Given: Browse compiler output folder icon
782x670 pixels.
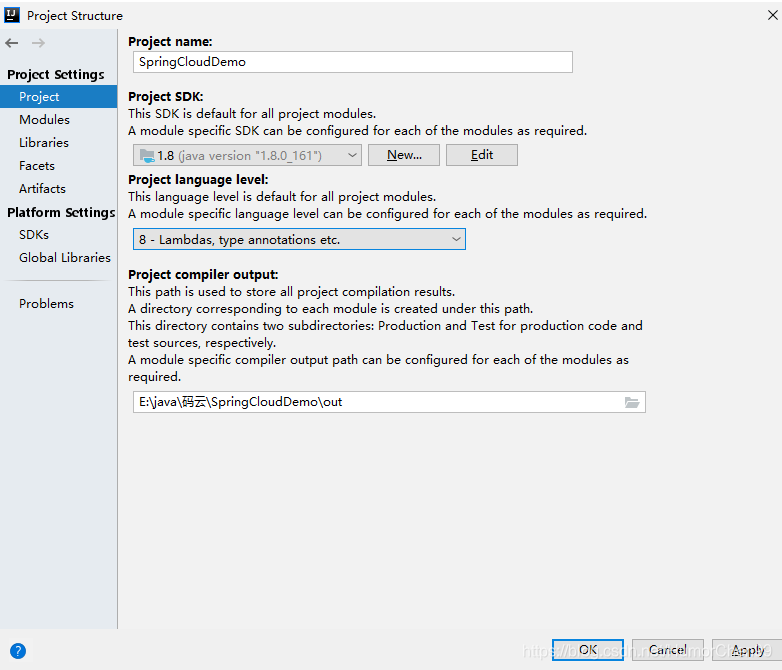Looking at the screenshot, I should pos(632,402).
